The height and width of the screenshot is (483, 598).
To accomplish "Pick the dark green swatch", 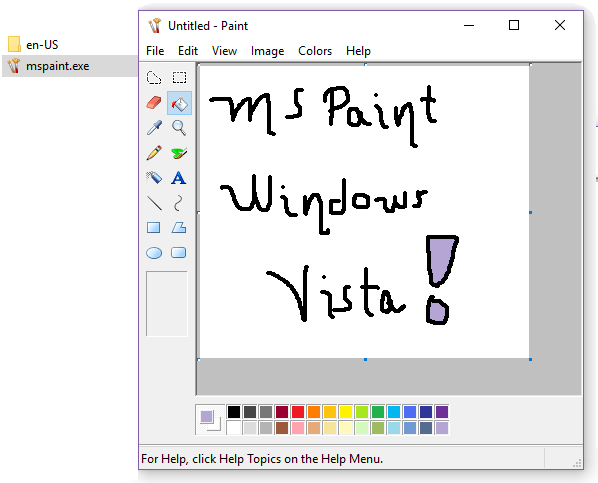I will pyautogui.click(x=378, y=412).
